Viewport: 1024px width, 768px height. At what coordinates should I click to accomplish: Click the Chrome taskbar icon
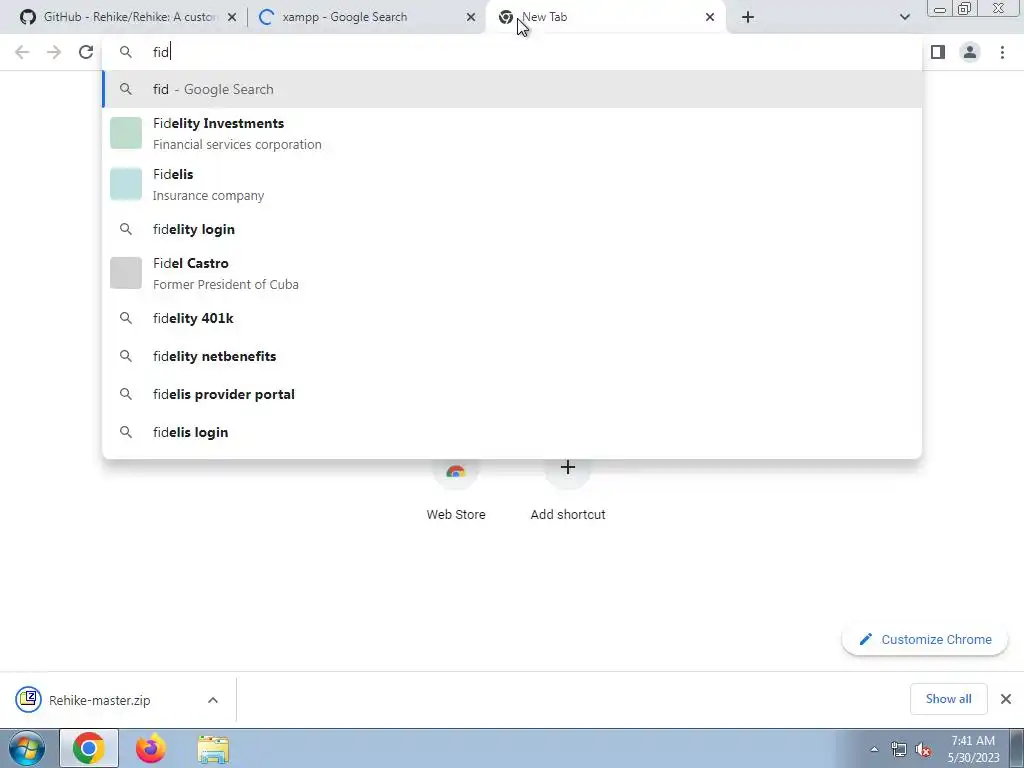[89, 748]
